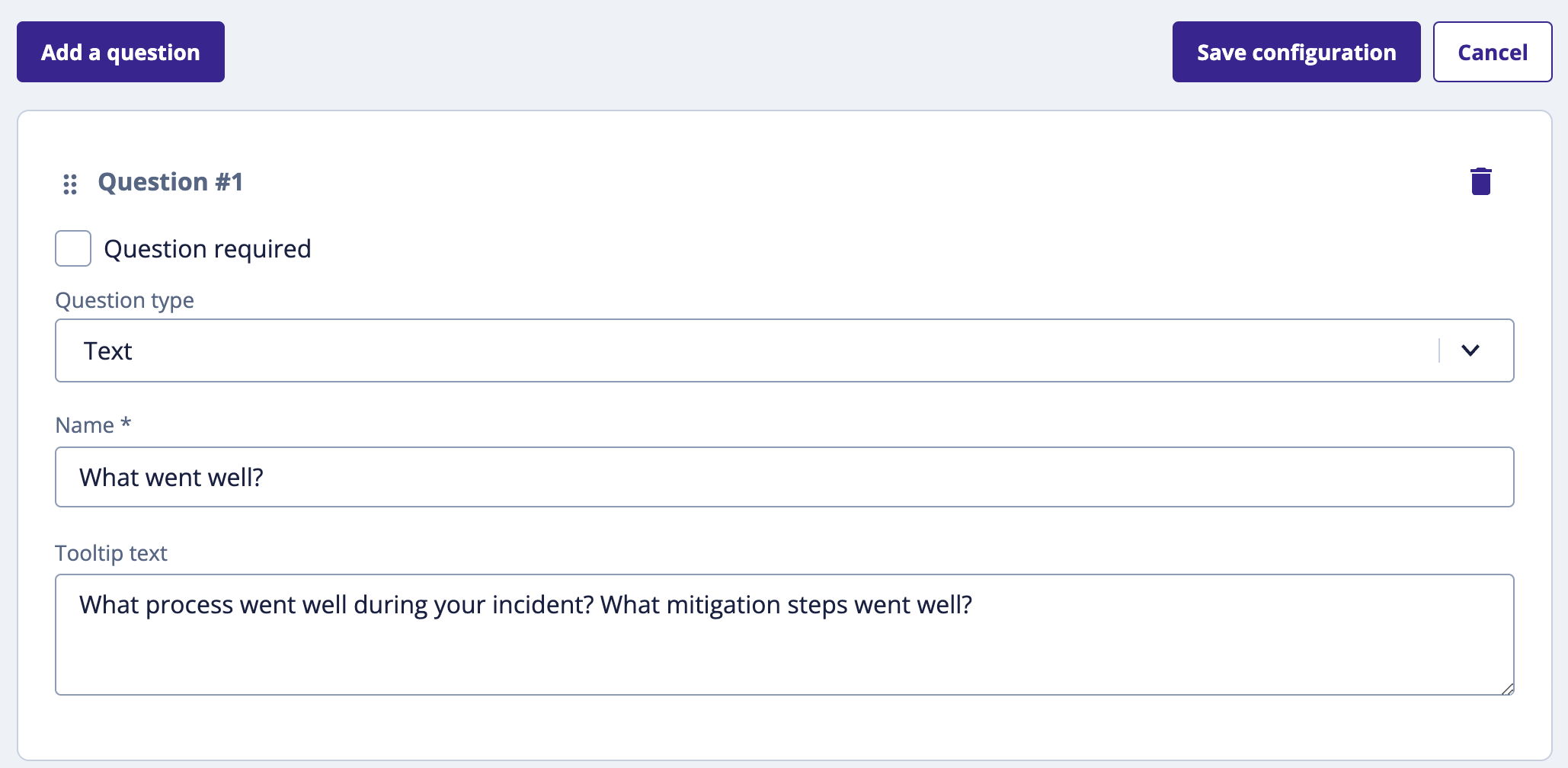Click the drag handle beside Question #1
This screenshot has width=1568, height=768.
coord(70,184)
